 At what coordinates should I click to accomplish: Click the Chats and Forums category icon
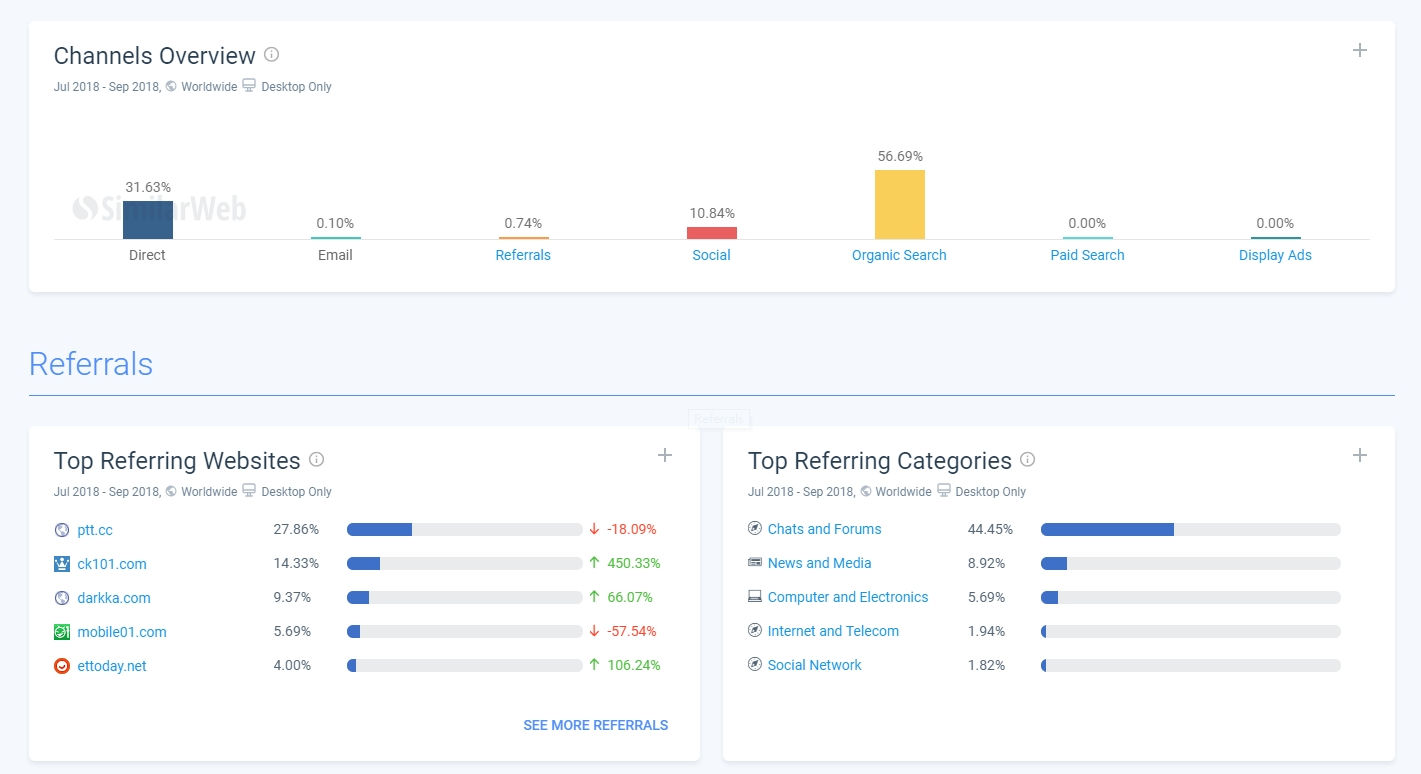tap(755, 529)
